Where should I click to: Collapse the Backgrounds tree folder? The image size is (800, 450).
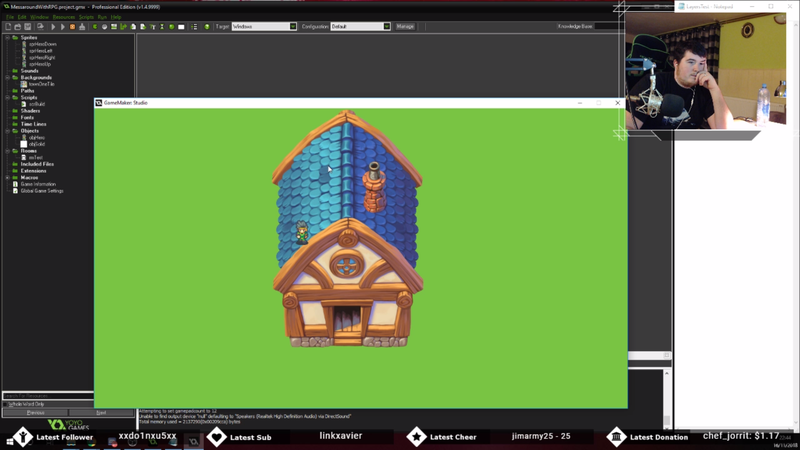point(7,78)
